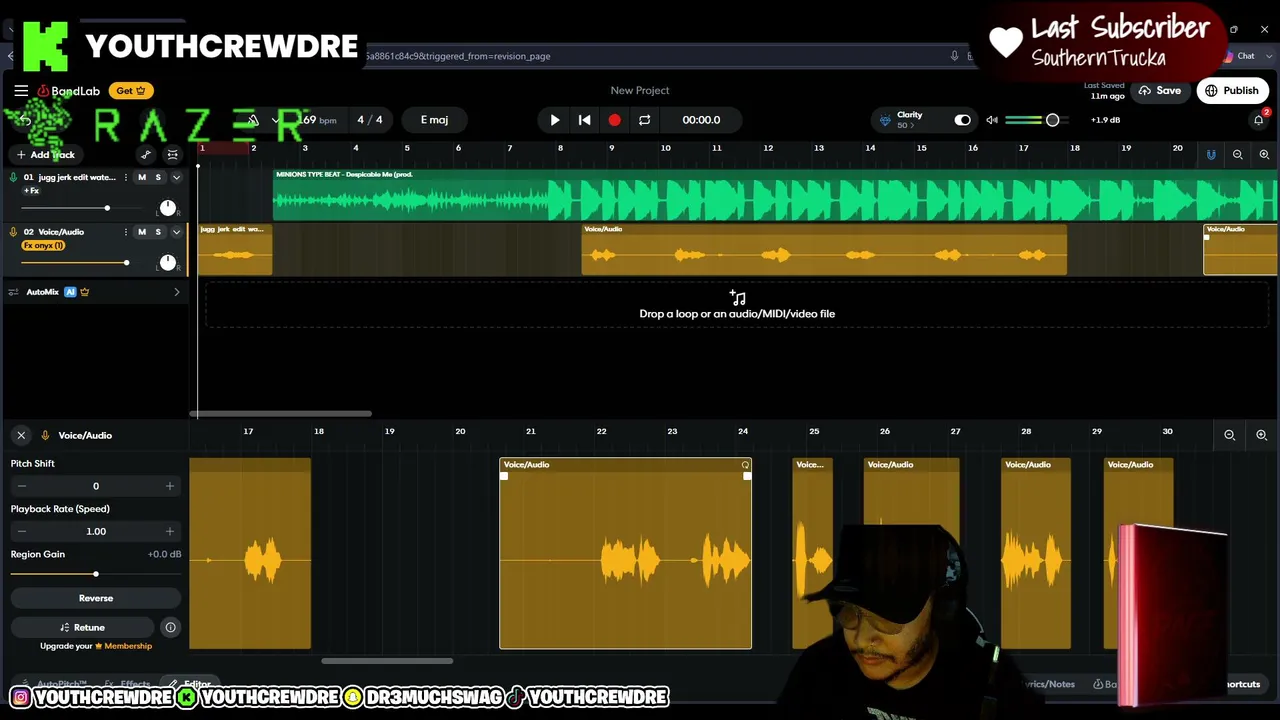Image resolution: width=1280 pixels, height=720 pixels.
Task: Start playback with the Play button
Action: 555,120
